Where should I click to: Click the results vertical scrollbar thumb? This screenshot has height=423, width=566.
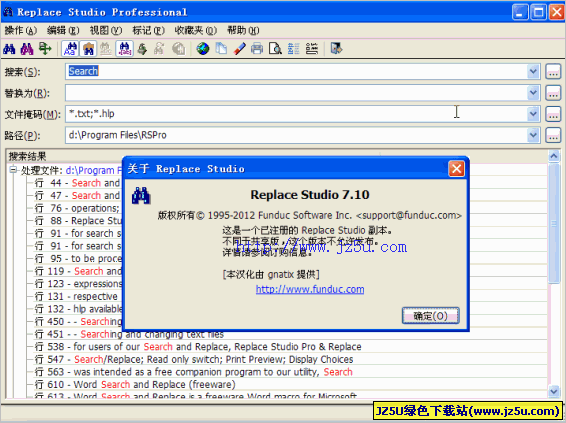click(554, 223)
